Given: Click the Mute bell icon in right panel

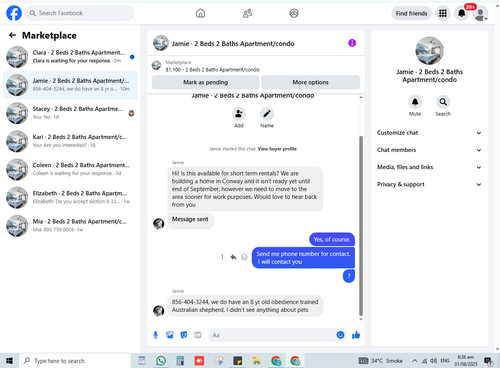Looking at the screenshot, I should [x=415, y=102].
